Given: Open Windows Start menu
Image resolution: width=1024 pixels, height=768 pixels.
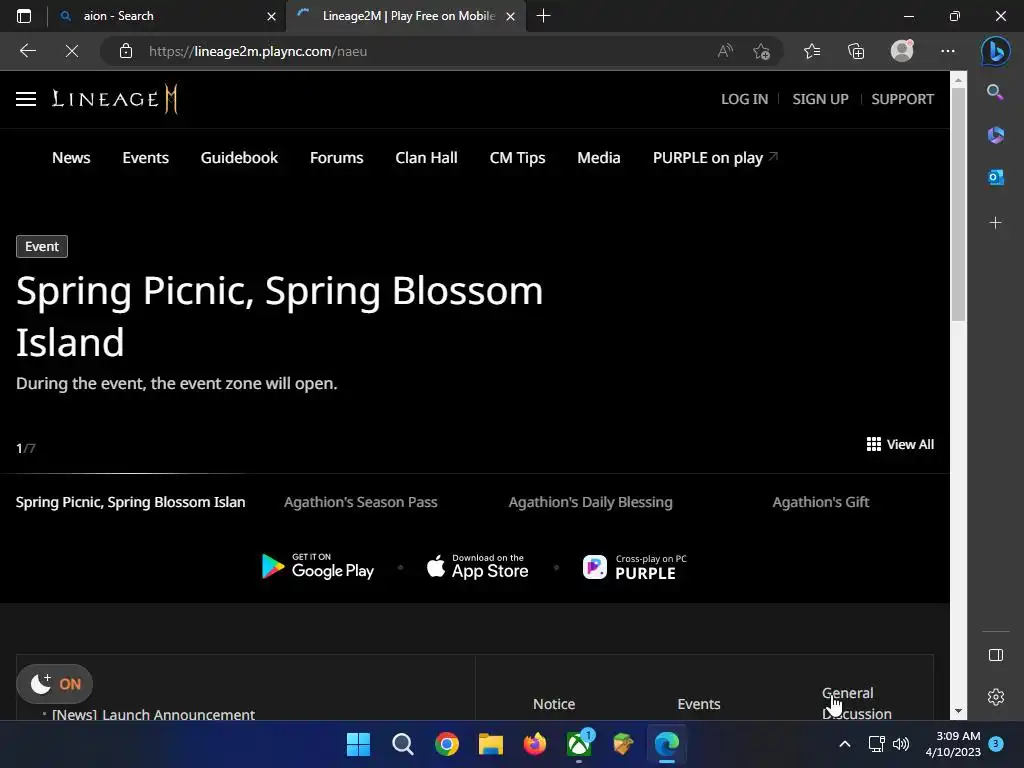Looking at the screenshot, I should coord(358,744).
